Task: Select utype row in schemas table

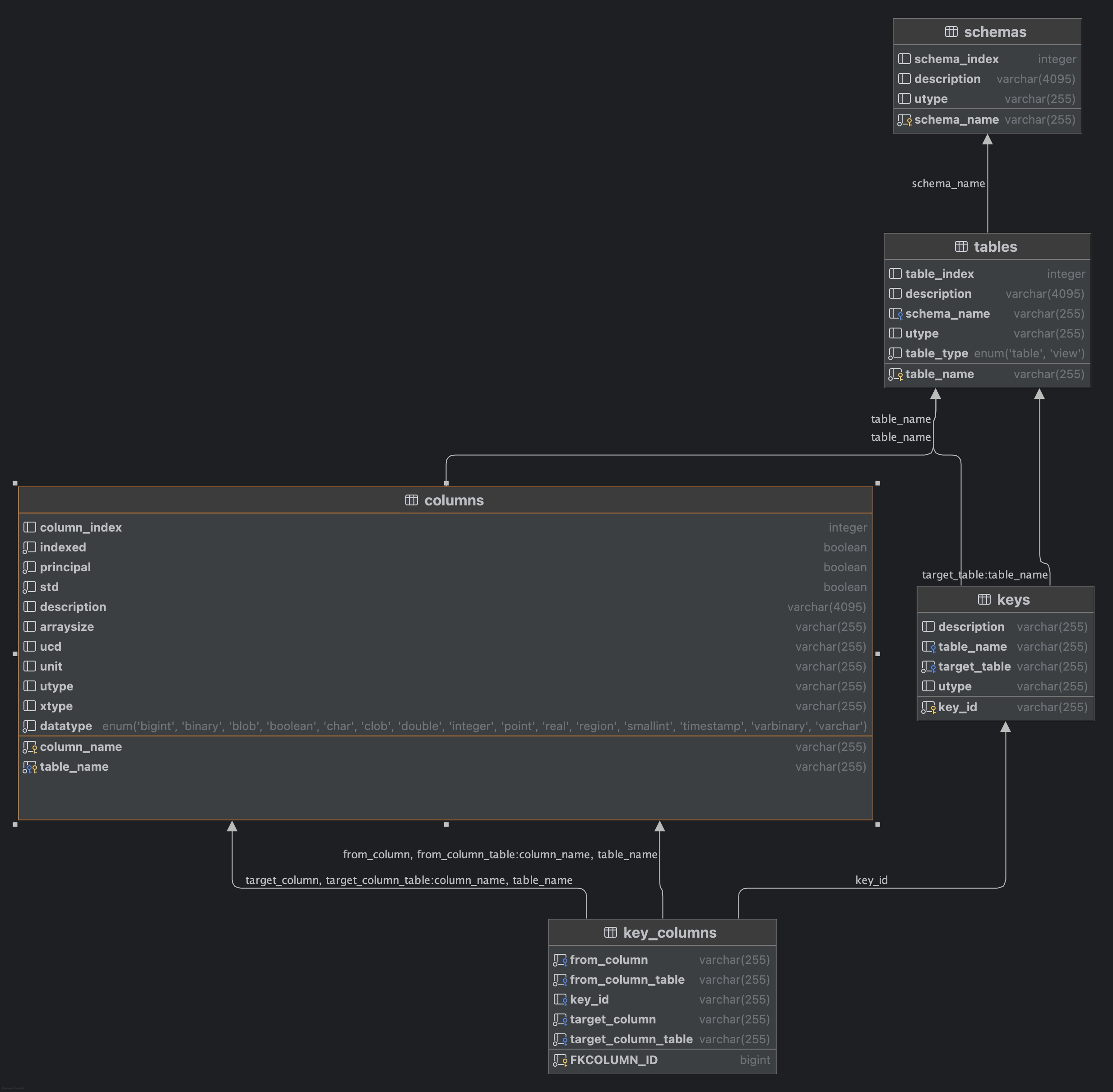Action: tap(988, 99)
